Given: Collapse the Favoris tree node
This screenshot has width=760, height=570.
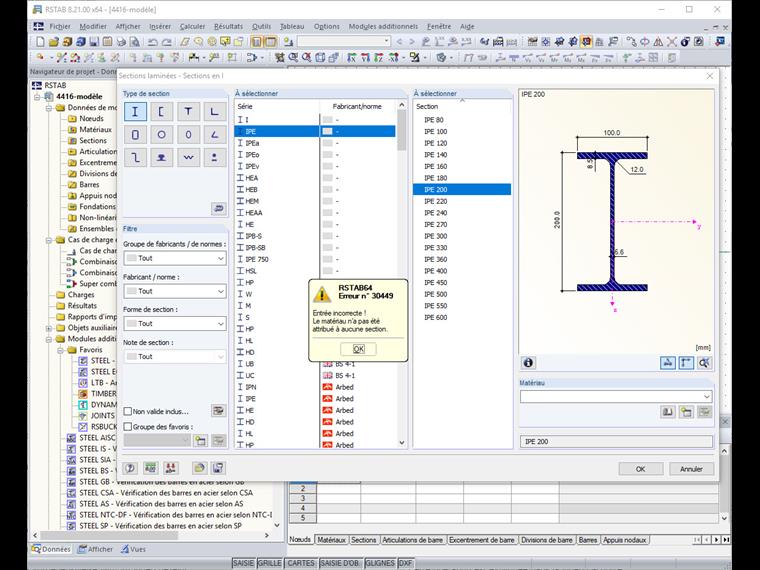Looking at the screenshot, I should click(60, 350).
